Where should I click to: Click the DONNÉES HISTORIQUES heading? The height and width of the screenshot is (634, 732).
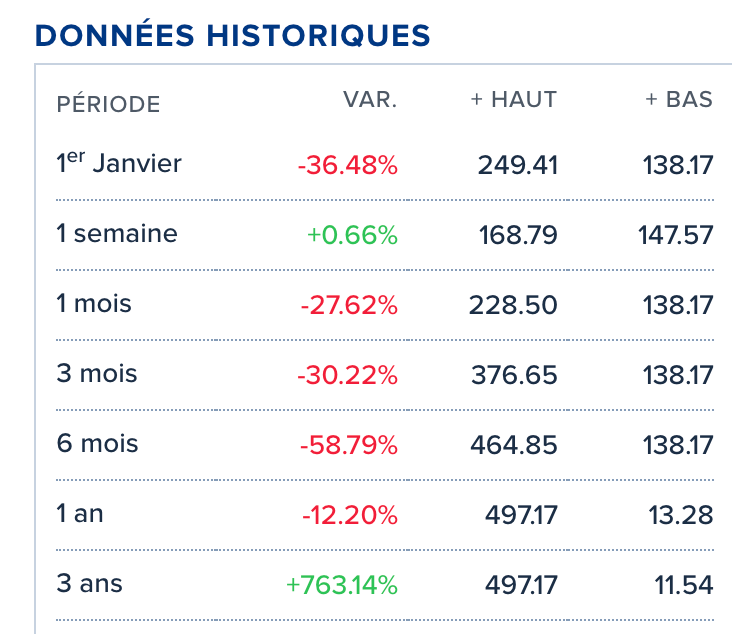pyautogui.click(x=233, y=36)
